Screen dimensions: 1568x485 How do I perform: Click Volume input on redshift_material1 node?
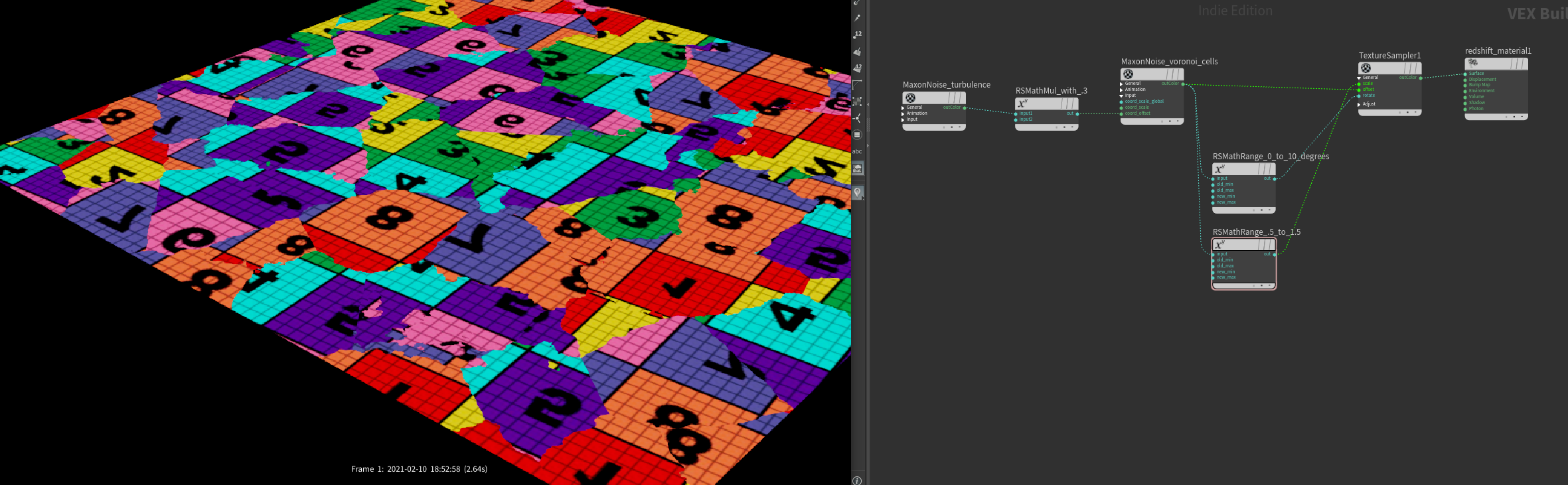1466,97
